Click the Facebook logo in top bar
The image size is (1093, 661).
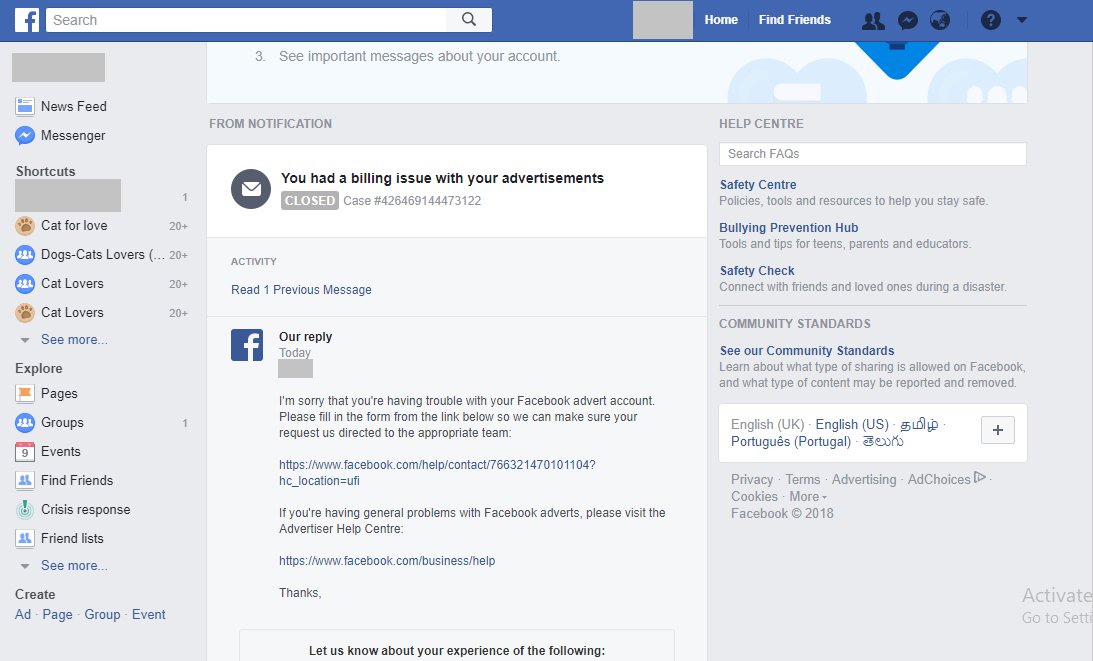[x=27, y=20]
